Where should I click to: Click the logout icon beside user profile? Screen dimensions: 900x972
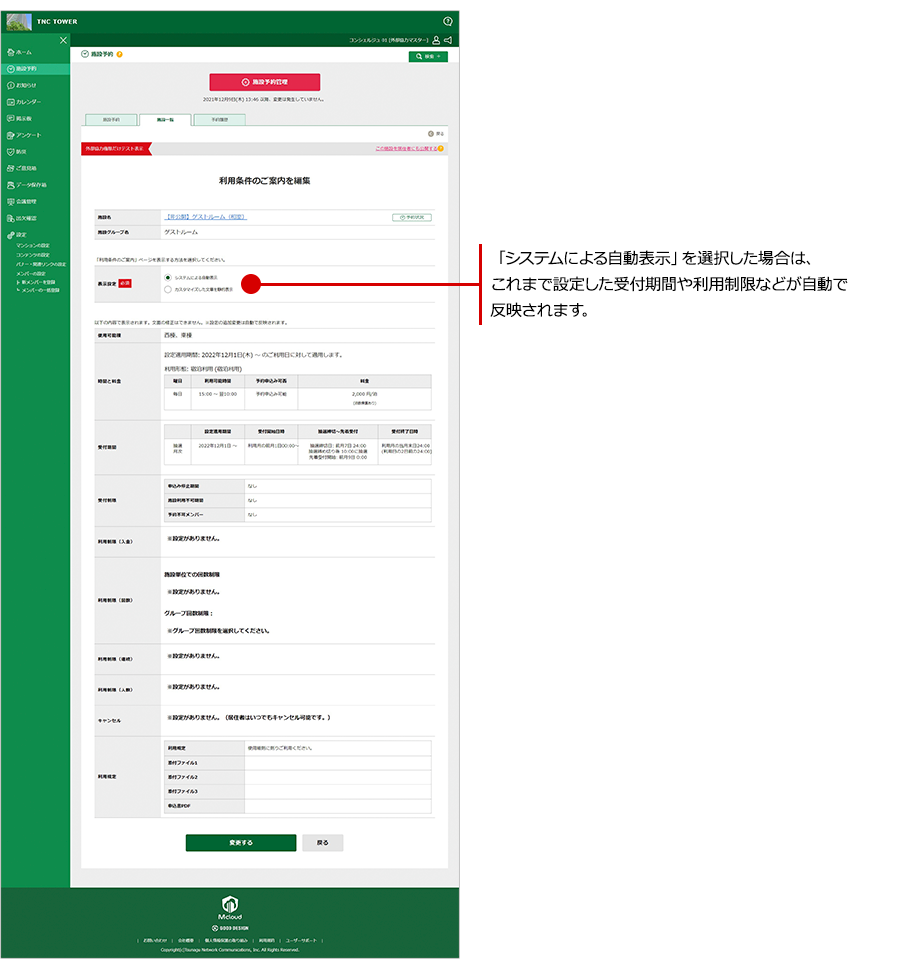click(448, 40)
